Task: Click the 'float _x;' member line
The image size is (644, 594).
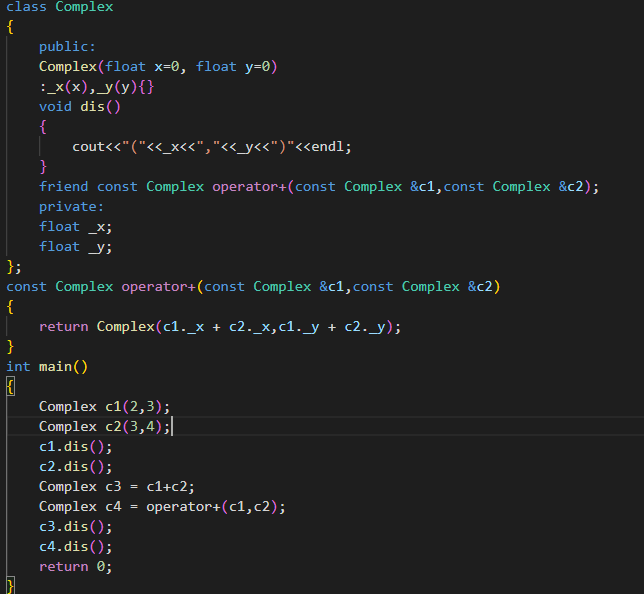Action: pyautogui.click(x=76, y=227)
